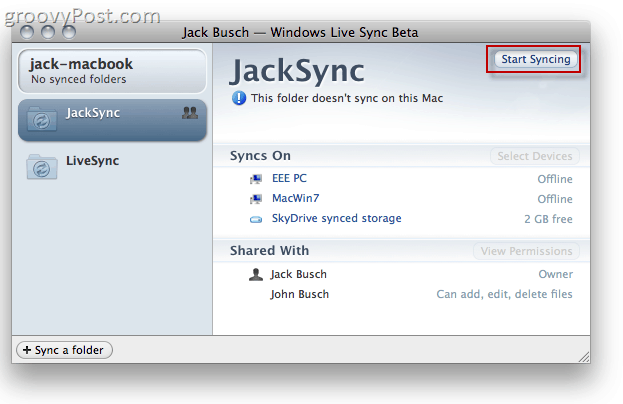The width and height of the screenshot is (623, 404).
Task: Select the LiveSync folder in sidebar
Action: pos(112,167)
